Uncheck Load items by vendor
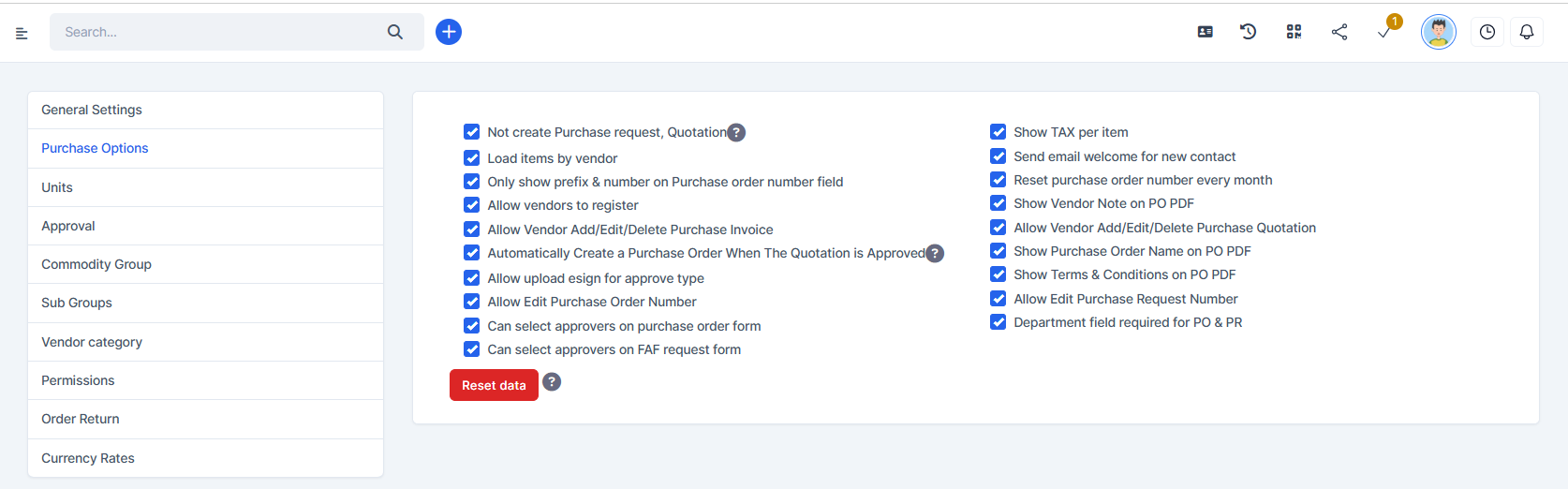This screenshot has width=1568, height=489. pyautogui.click(x=472, y=157)
